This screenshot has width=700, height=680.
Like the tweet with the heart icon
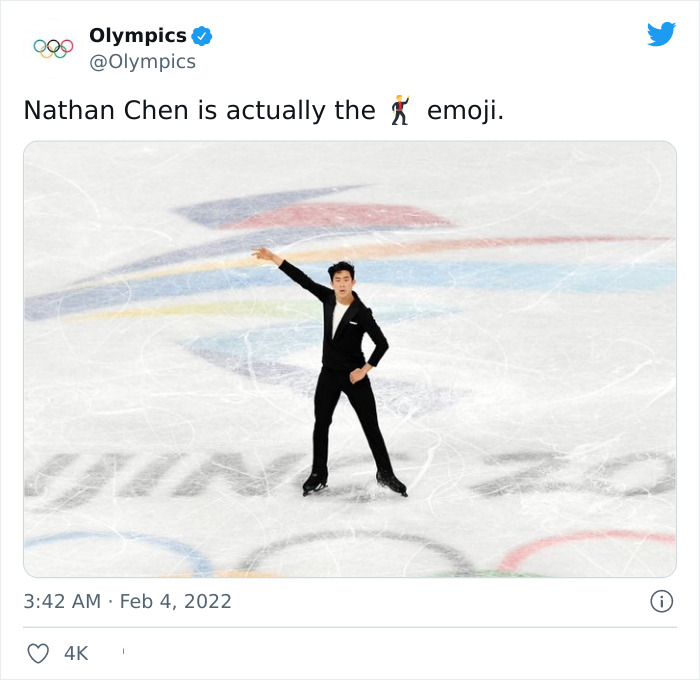click(38, 653)
